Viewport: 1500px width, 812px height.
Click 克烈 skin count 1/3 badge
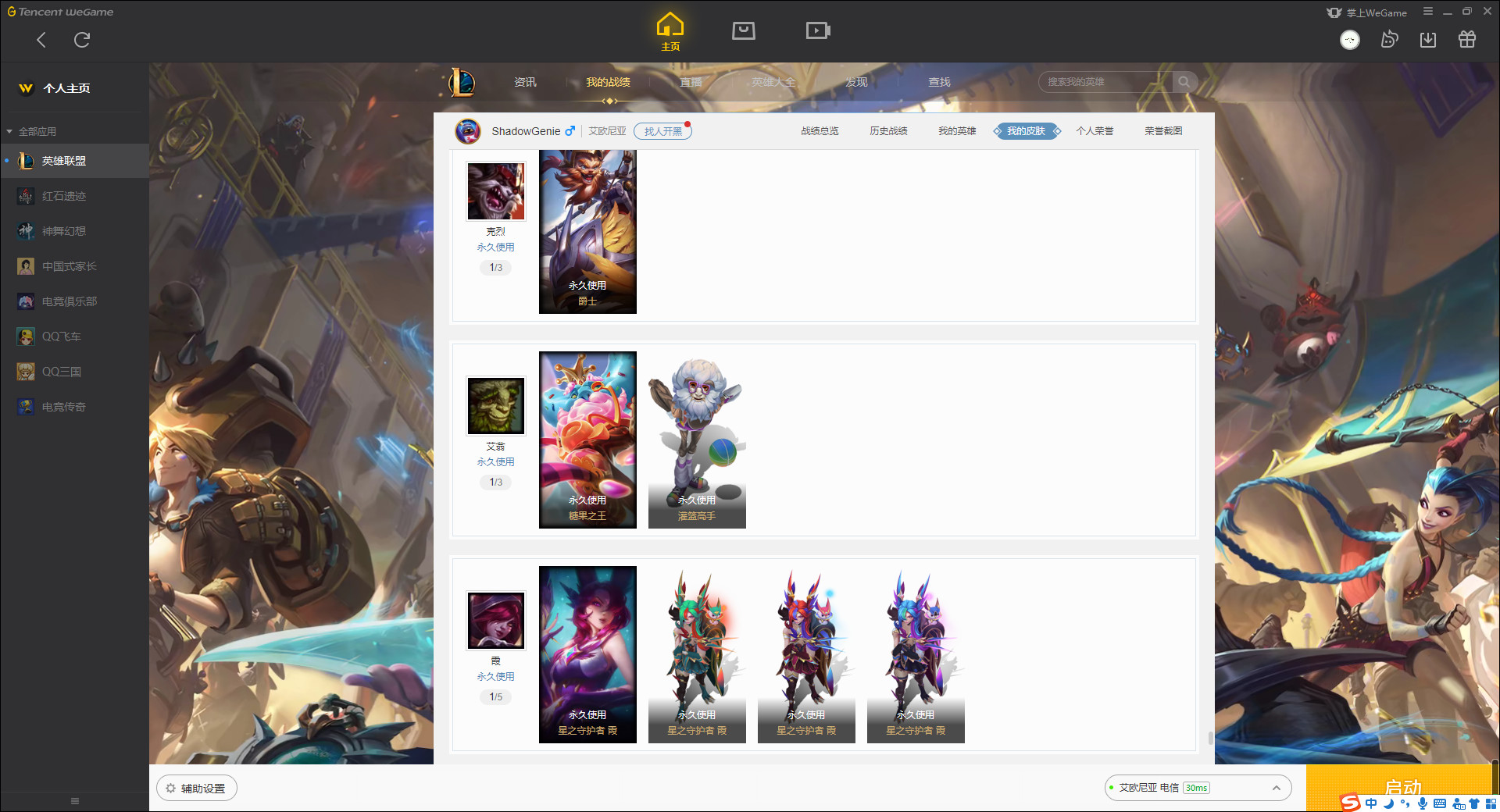(496, 268)
